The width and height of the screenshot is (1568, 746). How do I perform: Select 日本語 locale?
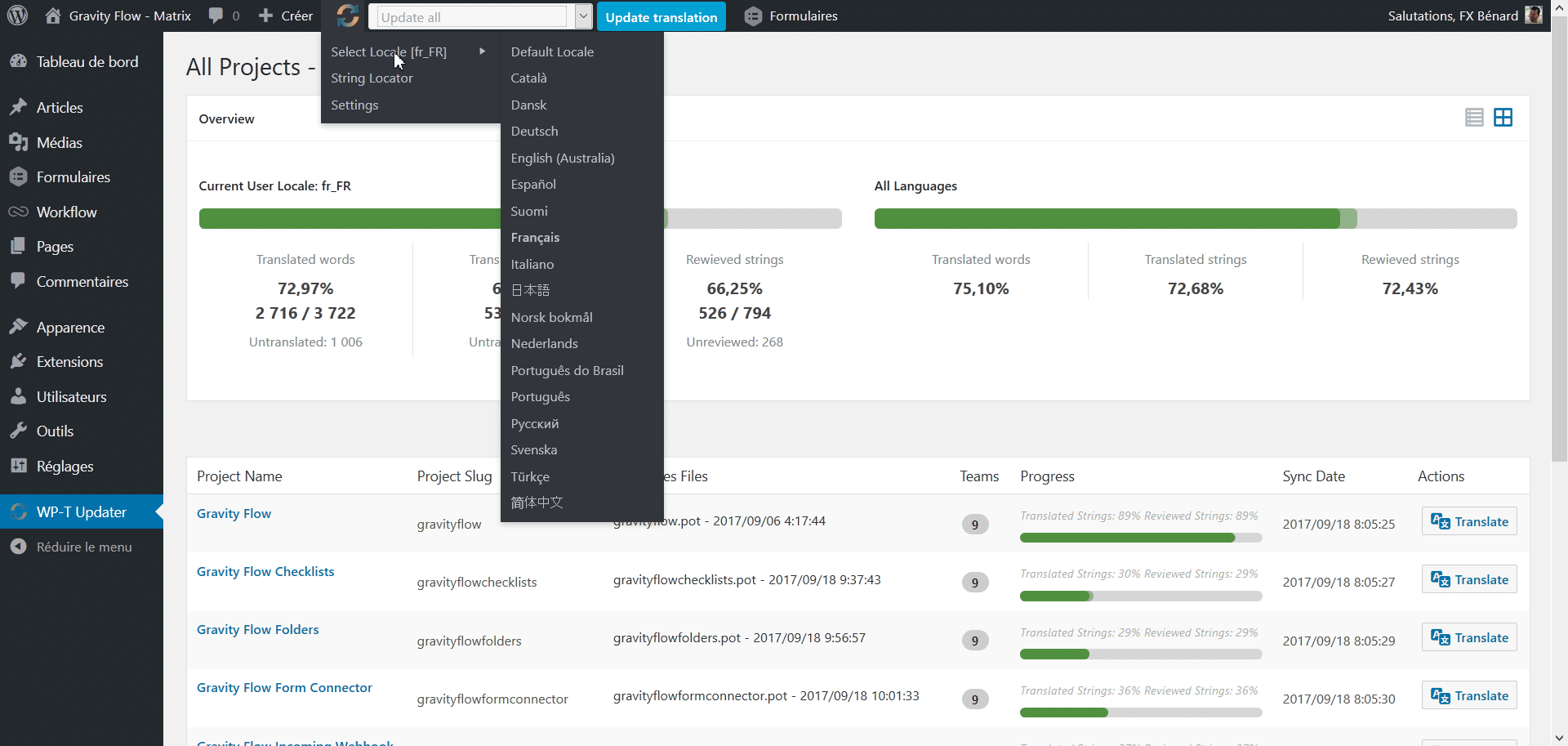tap(530, 290)
